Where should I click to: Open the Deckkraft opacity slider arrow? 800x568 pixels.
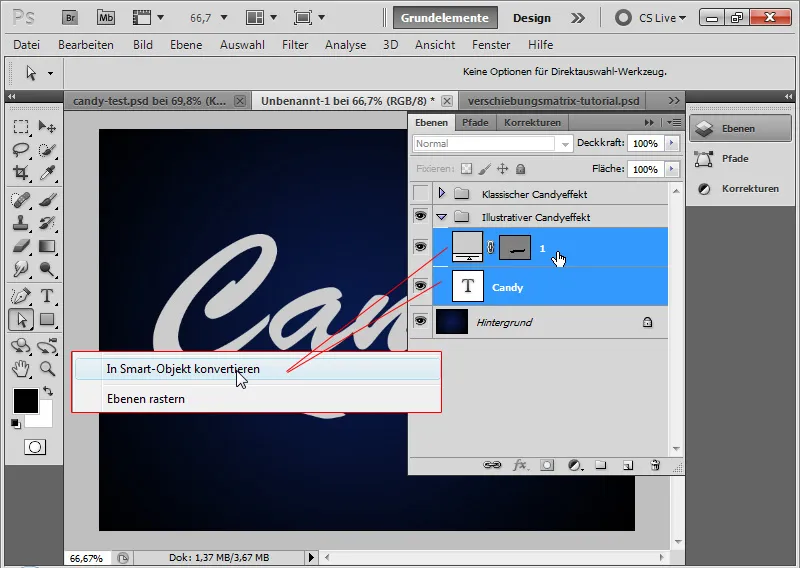pos(672,143)
